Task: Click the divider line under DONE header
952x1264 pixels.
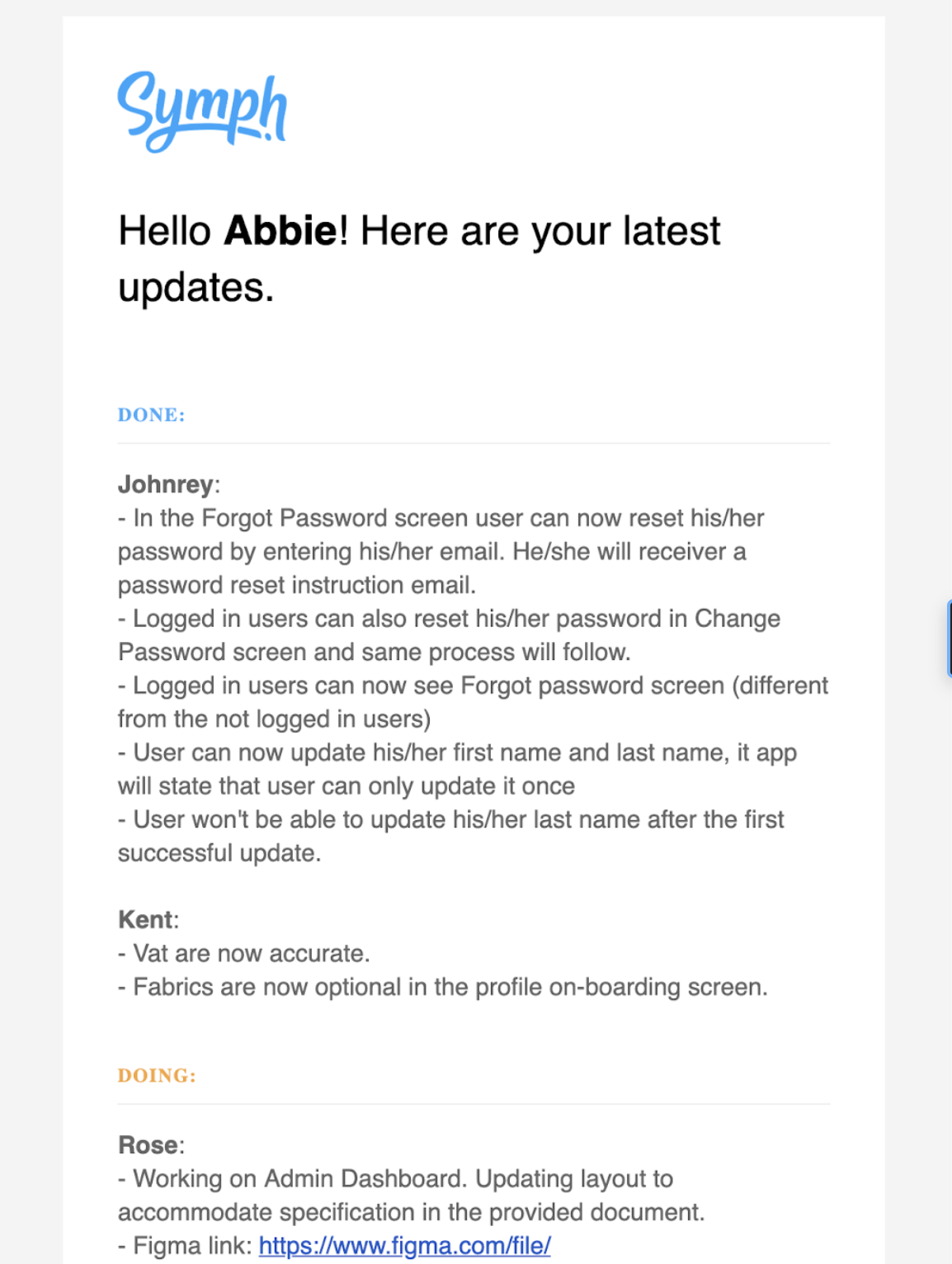Action: [x=474, y=443]
